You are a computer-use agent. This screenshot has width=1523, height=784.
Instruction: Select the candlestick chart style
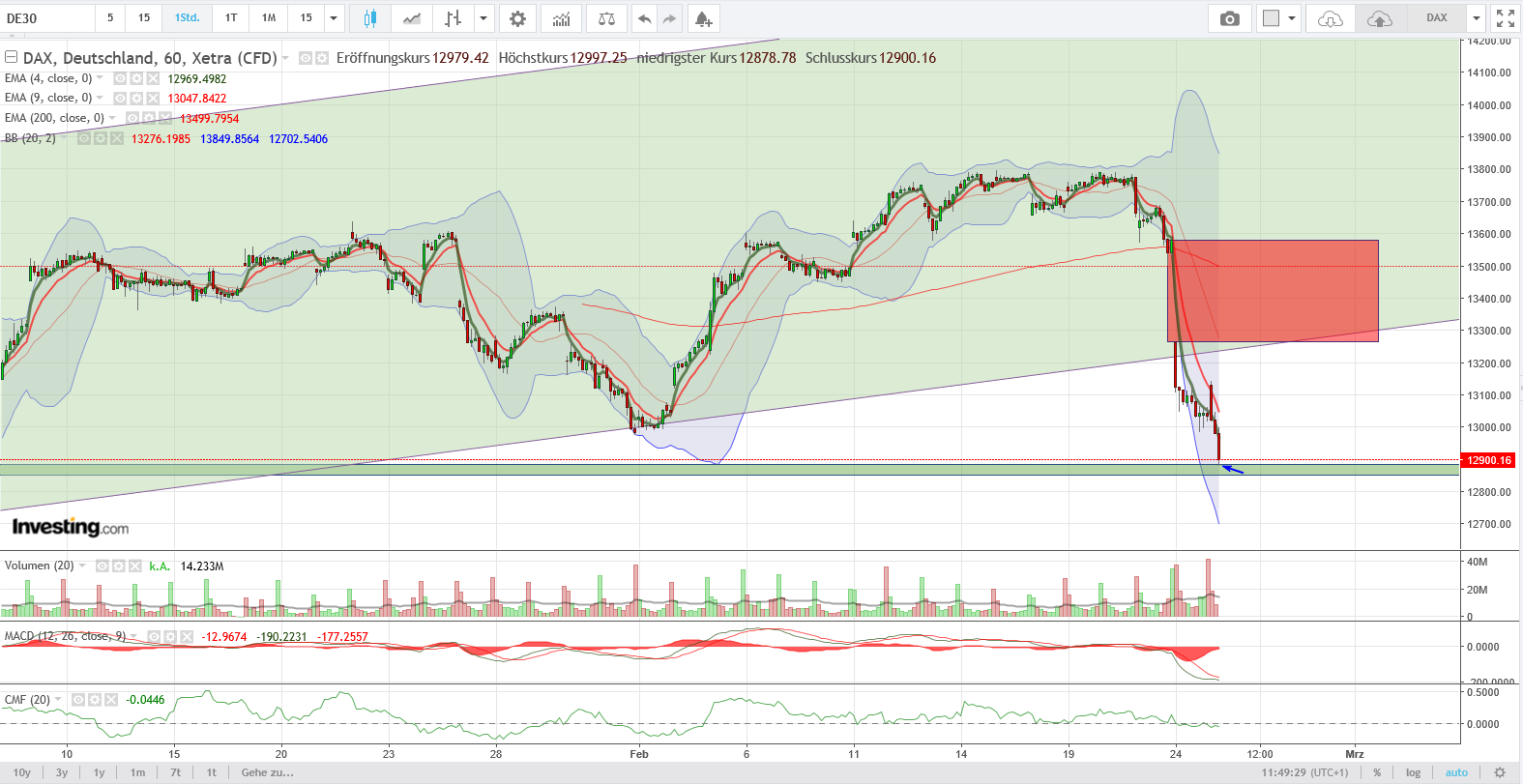tap(370, 18)
